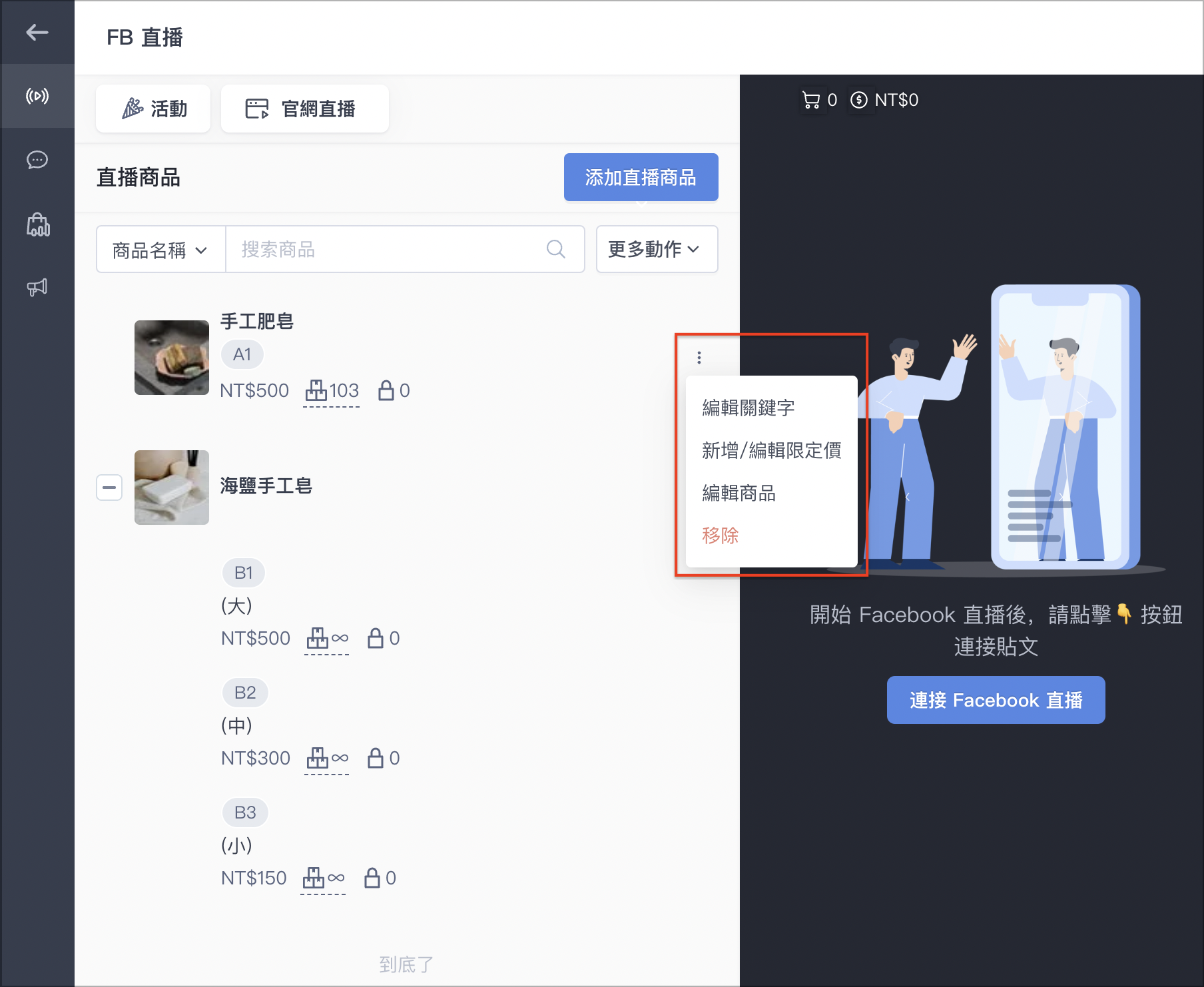This screenshot has width=1204, height=987.
Task: Click the search magnifier icon
Action: coord(556,249)
